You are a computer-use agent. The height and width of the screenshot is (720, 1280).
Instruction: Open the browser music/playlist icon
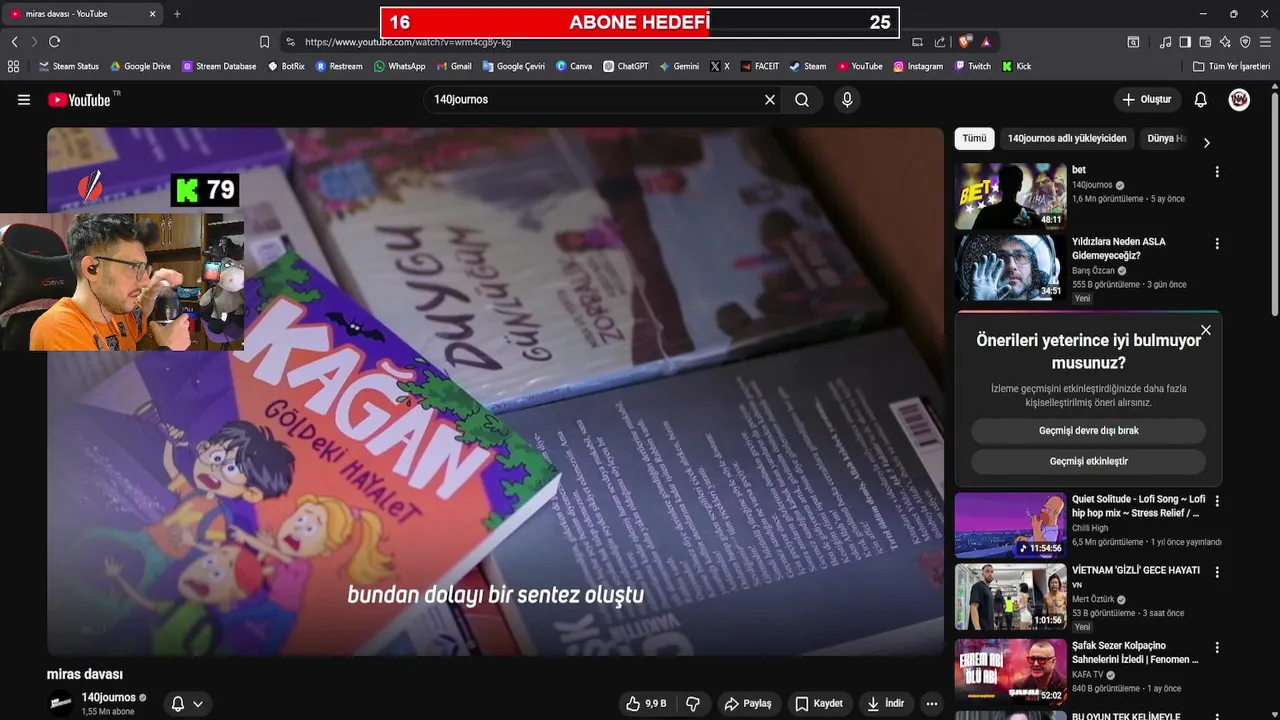1165,42
